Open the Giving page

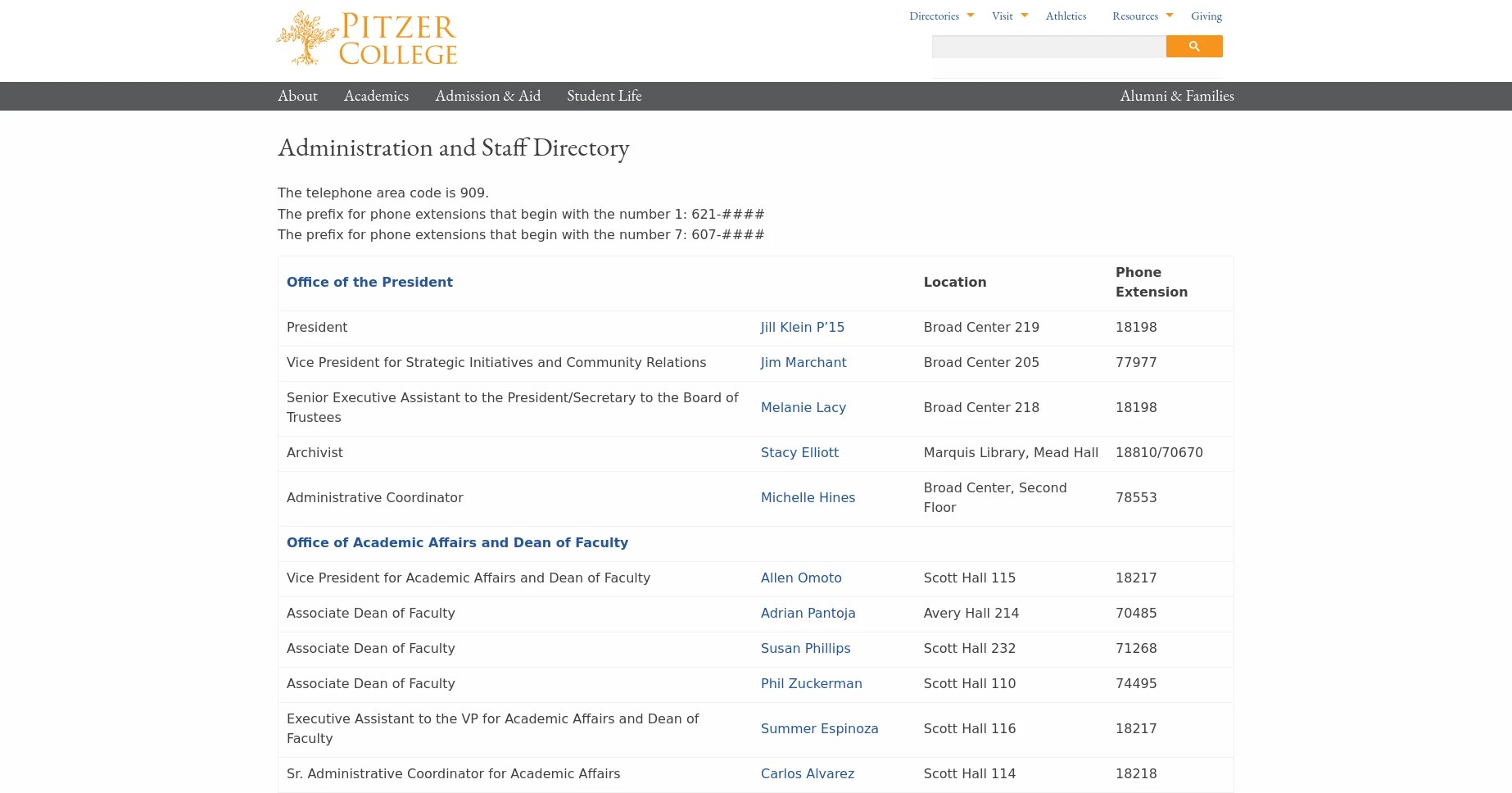coord(1206,16)
